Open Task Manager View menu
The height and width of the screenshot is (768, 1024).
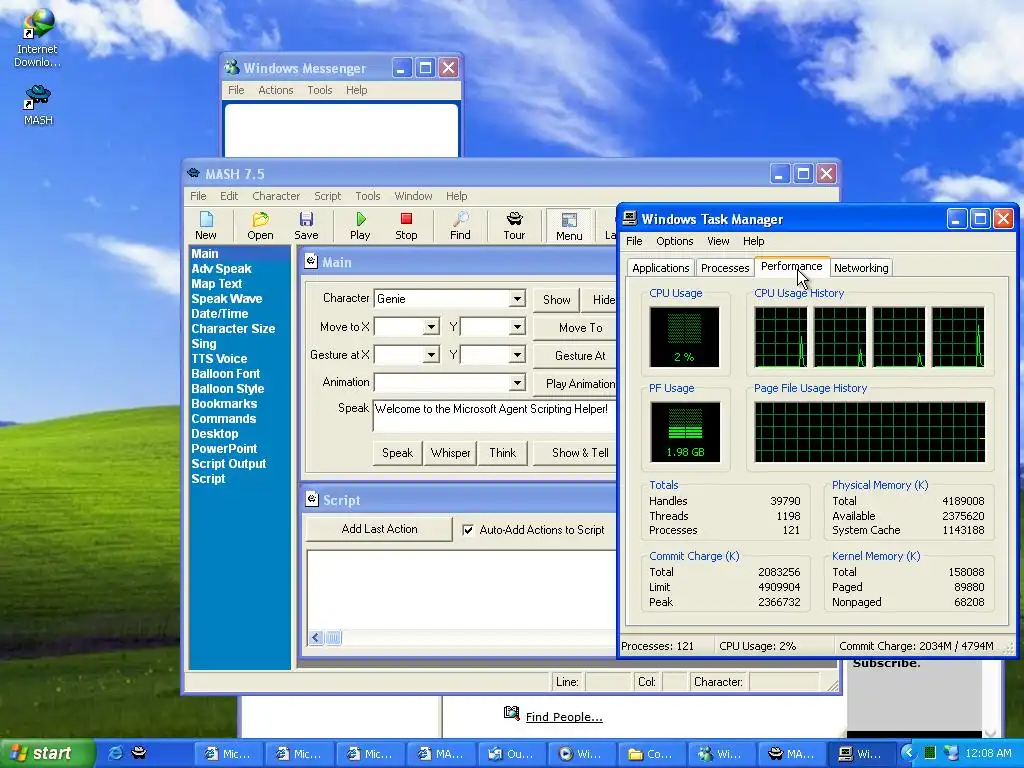coord(718,241)
